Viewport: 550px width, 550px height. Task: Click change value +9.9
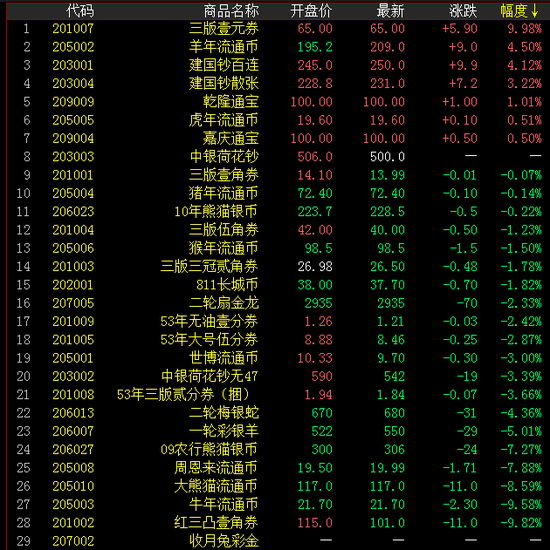tap(463, 65)
